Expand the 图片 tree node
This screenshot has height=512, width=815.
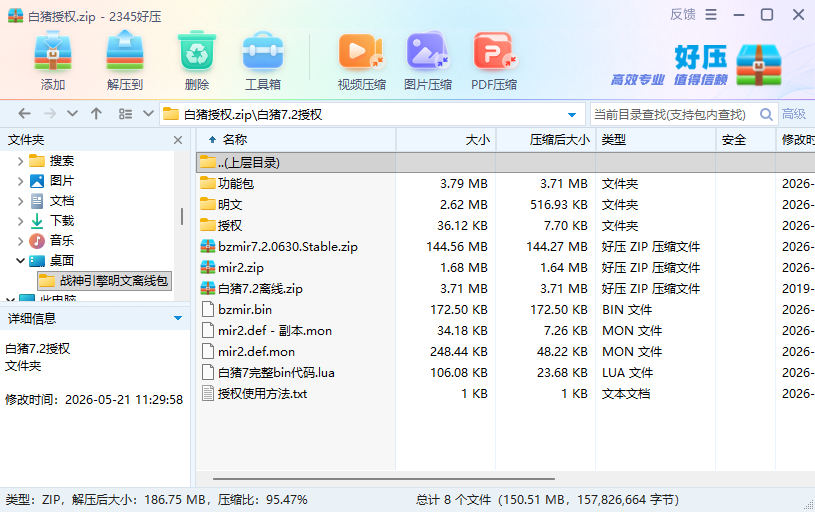(20, 181)
